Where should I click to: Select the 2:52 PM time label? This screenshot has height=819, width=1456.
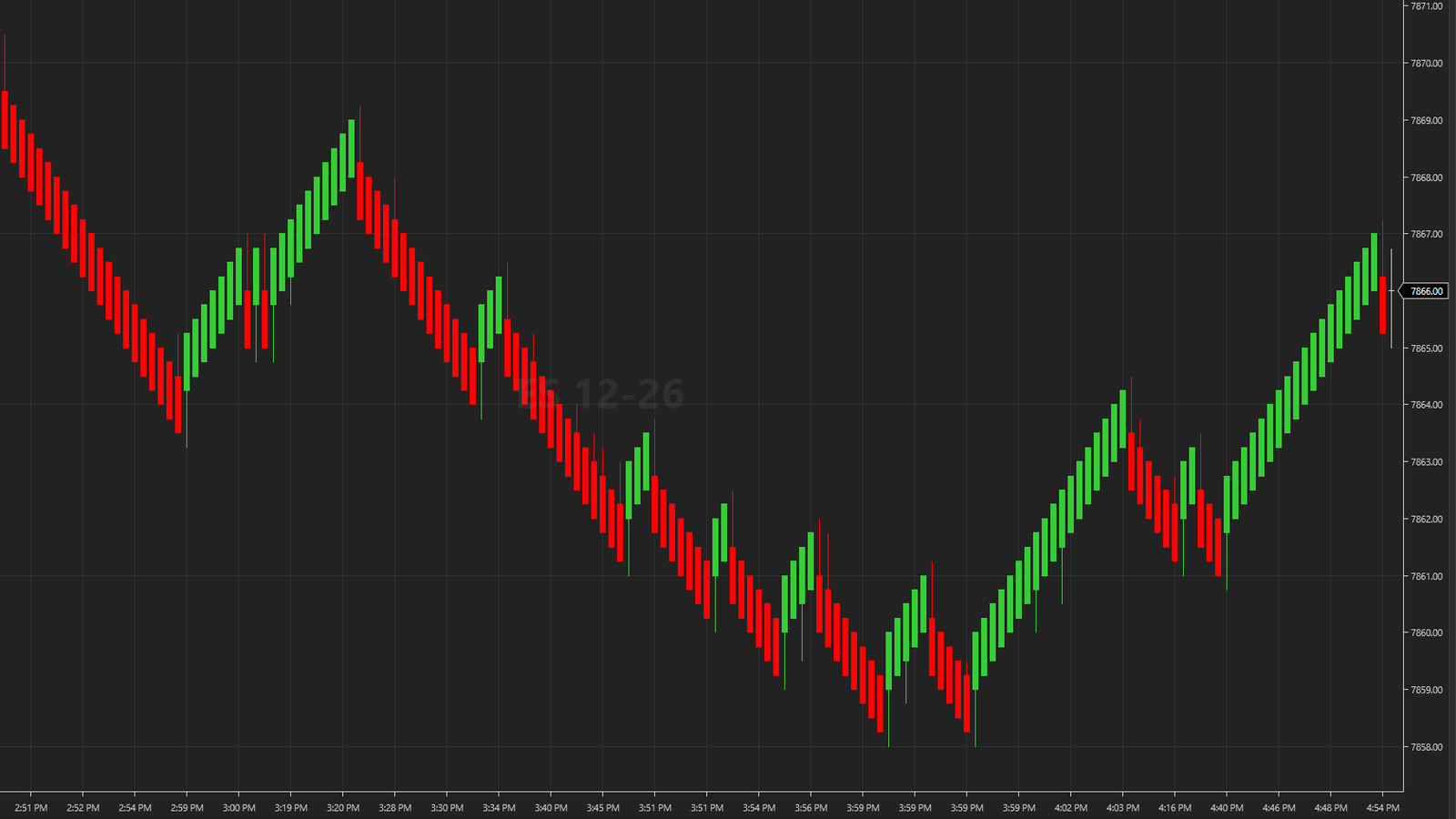tap(83, 808)
